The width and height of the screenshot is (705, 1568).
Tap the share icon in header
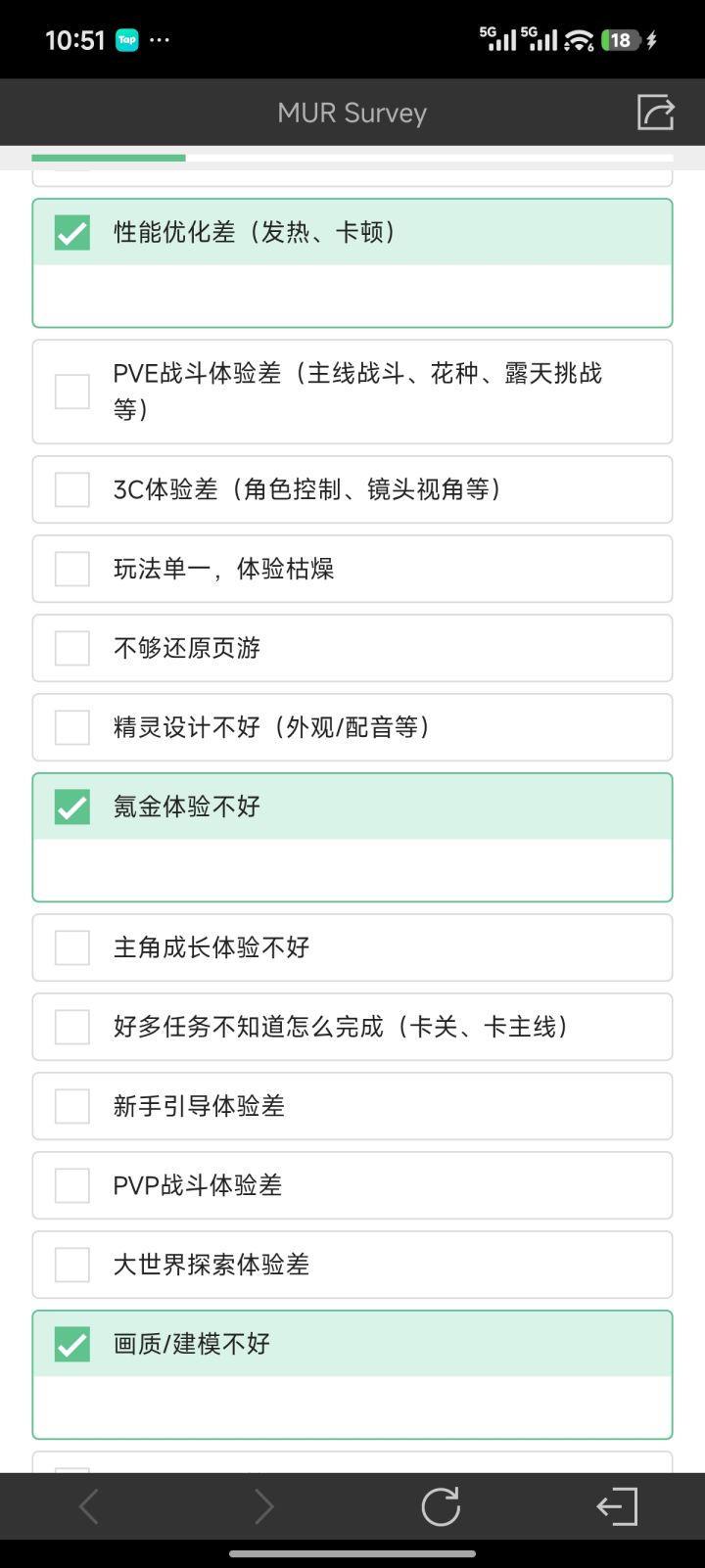click(x=655, y=112)
